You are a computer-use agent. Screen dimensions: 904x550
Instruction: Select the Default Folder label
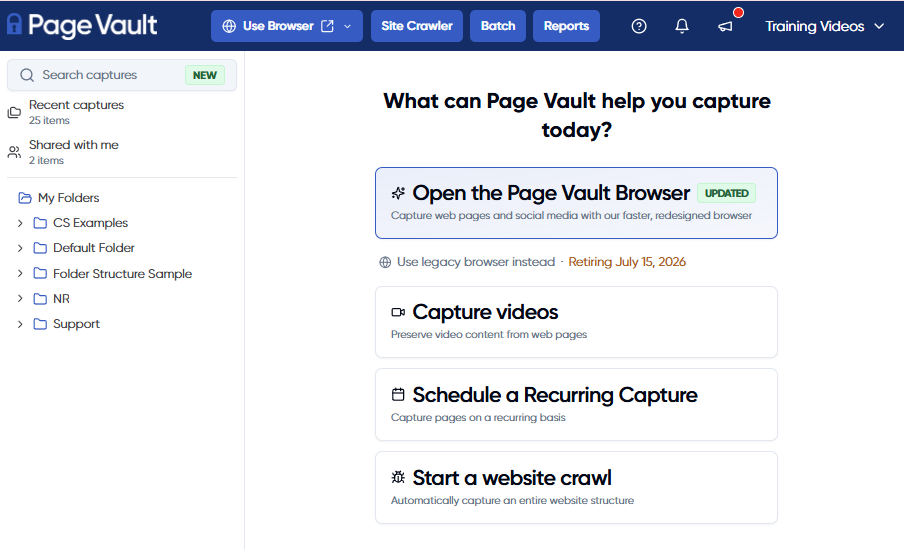[x=93, y=248]
